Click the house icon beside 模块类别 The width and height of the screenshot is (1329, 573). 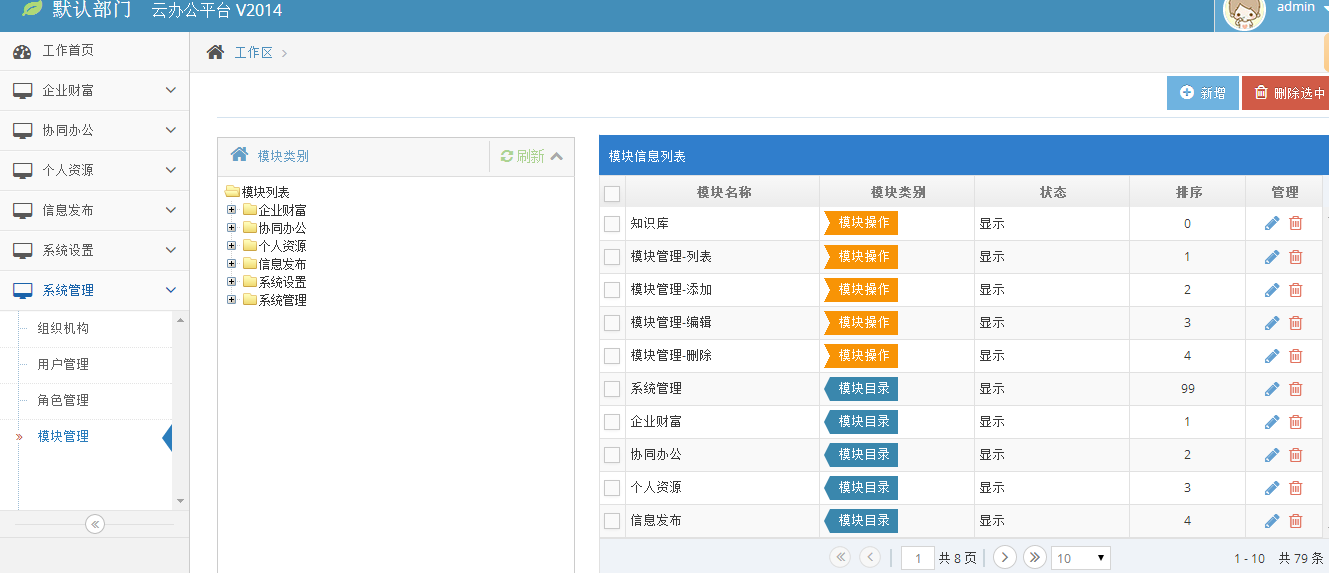point(239,155)
